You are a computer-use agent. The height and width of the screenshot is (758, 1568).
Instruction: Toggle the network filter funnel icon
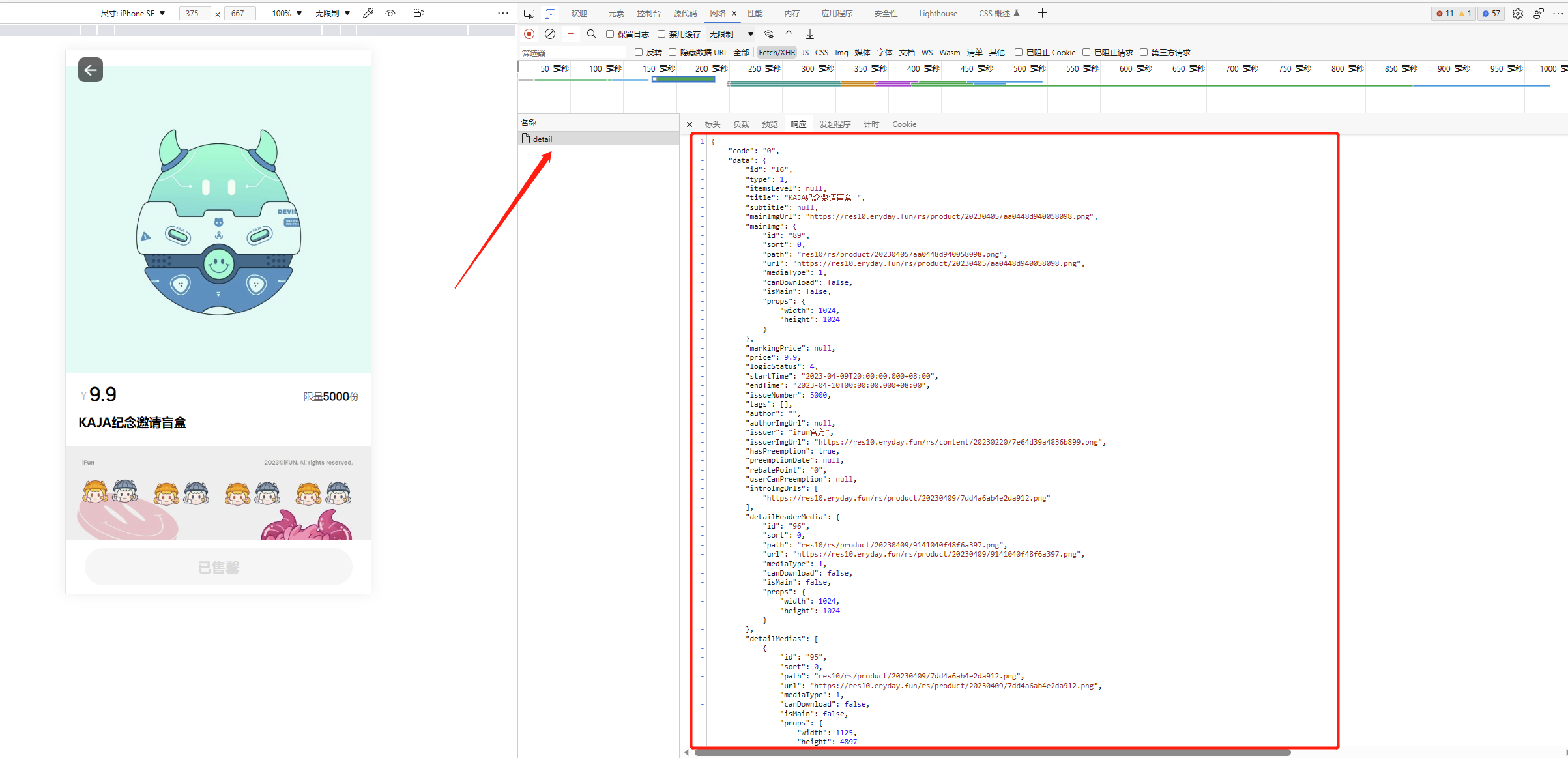571,34
